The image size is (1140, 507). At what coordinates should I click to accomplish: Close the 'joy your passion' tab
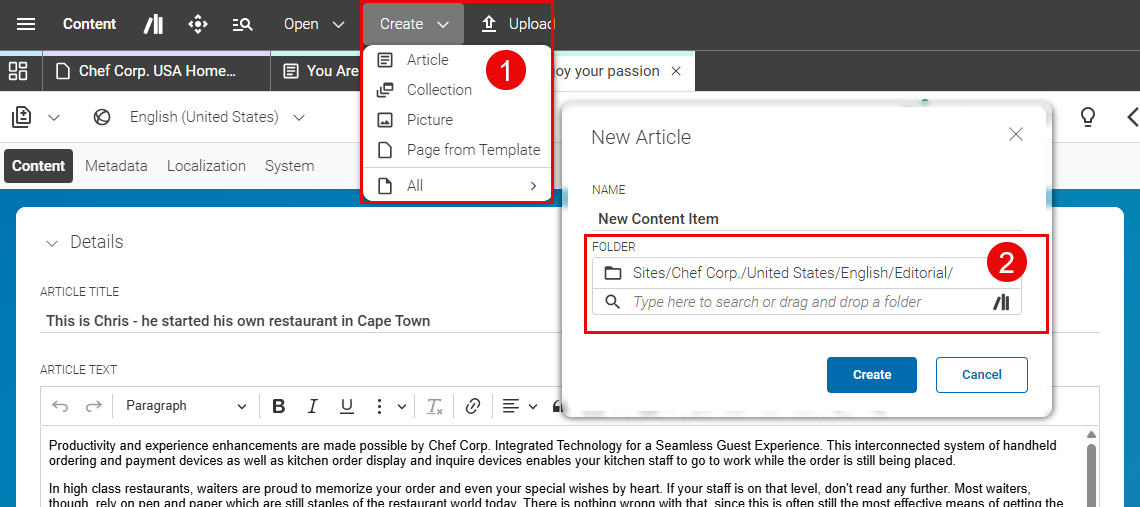point(676,71)
